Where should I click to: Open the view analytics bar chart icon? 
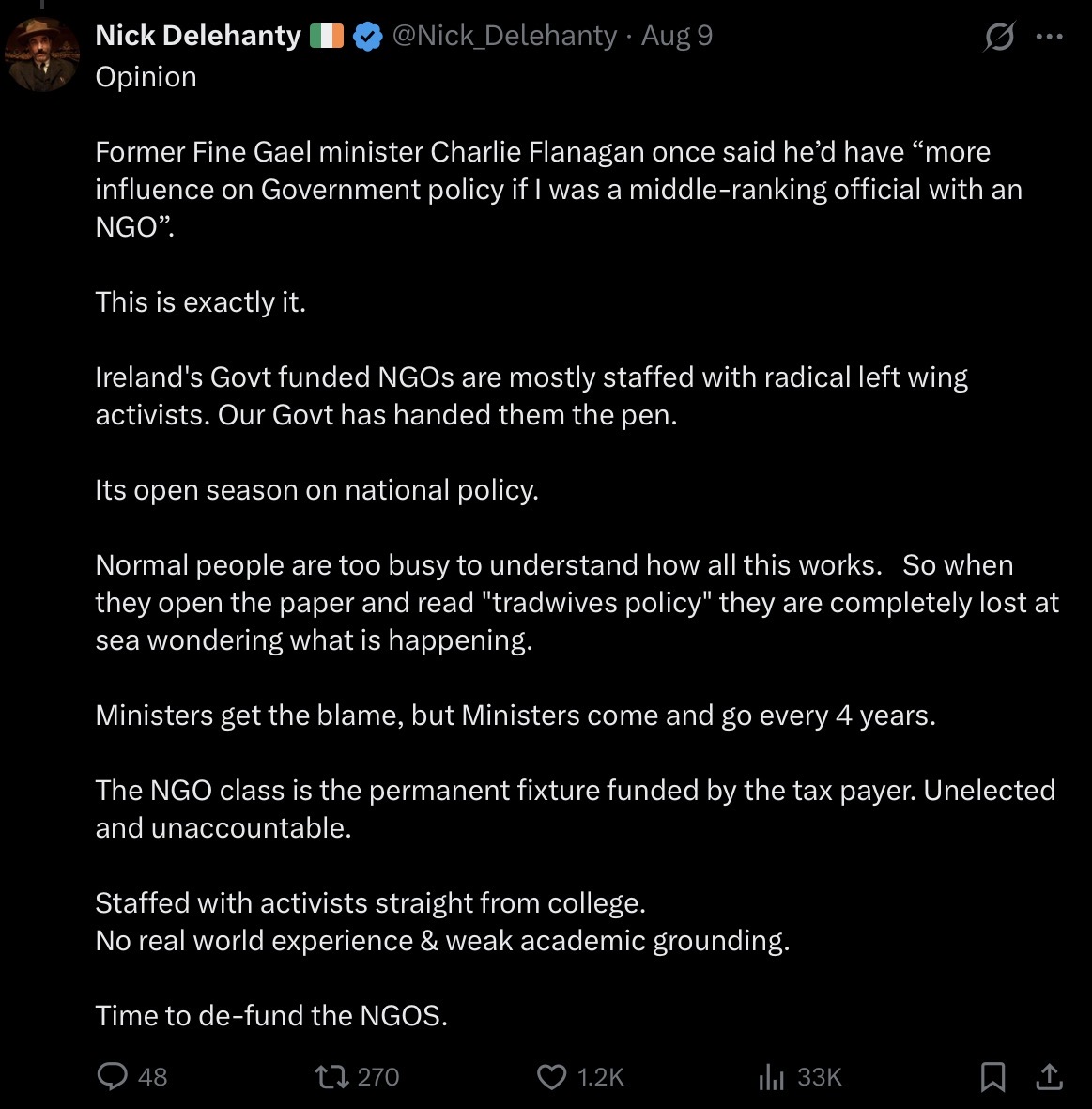tap(771, 1077)
